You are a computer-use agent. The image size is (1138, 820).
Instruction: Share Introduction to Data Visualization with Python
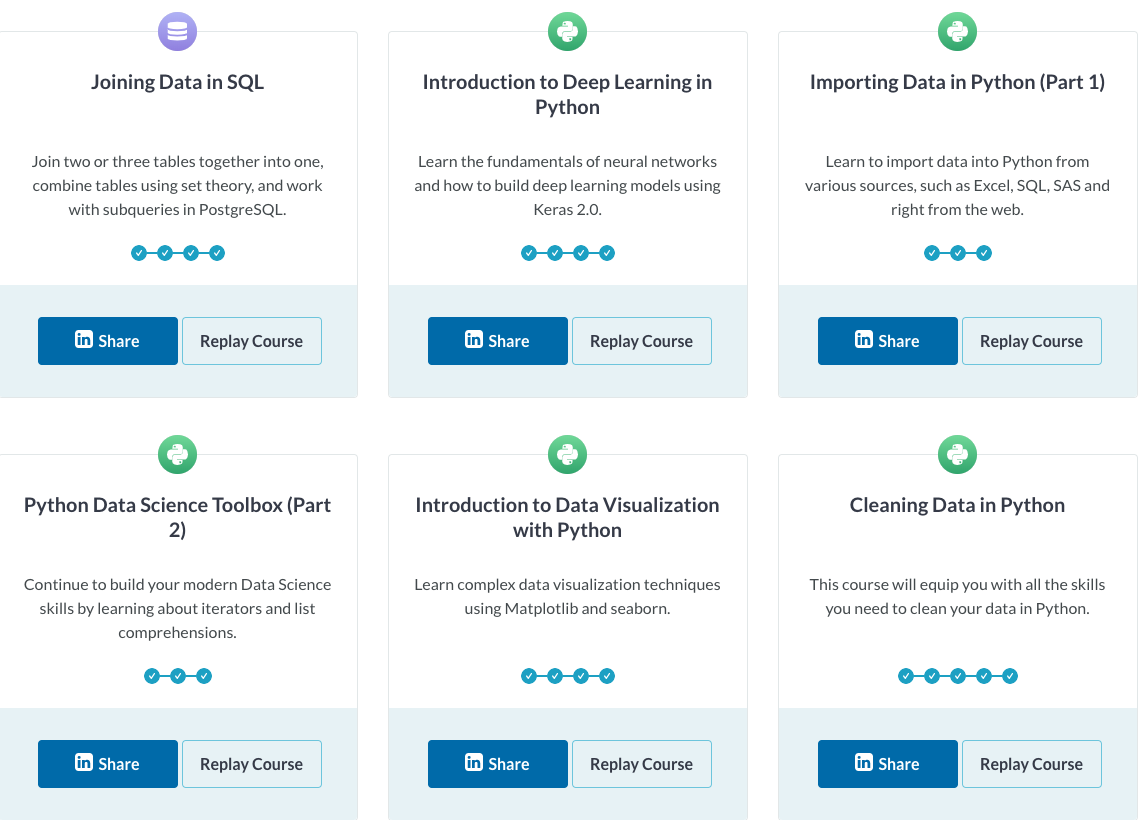[497, 763]
